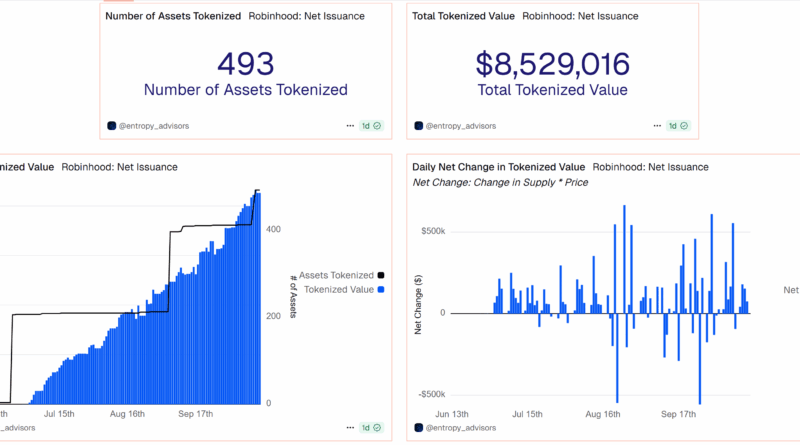Toggle the Tokenized Value series in the legend
800x445 pixels.
click(x=339, y=289)
